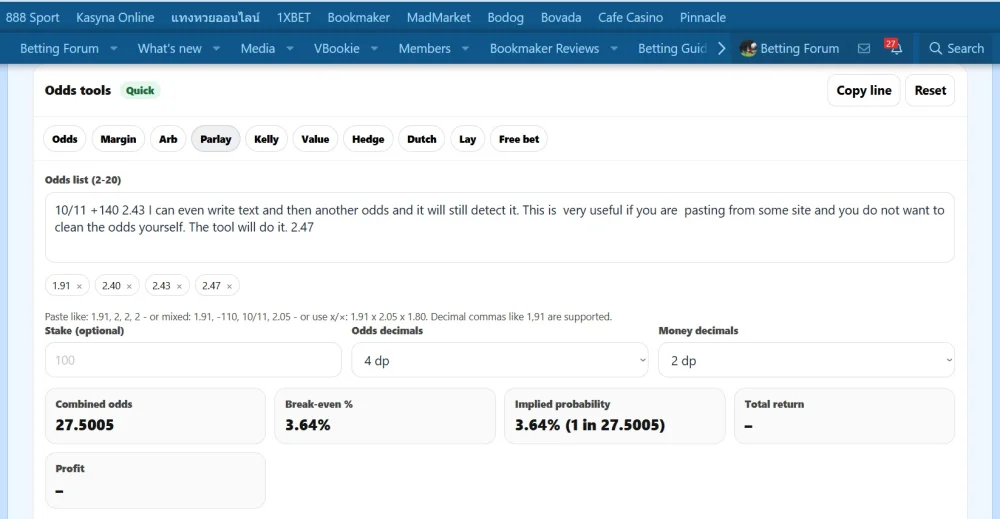The width and height of the screenshot is (1000, 519).
Task: Open the Odds decimals 4 dp dropdown
Action: (499, 360)
